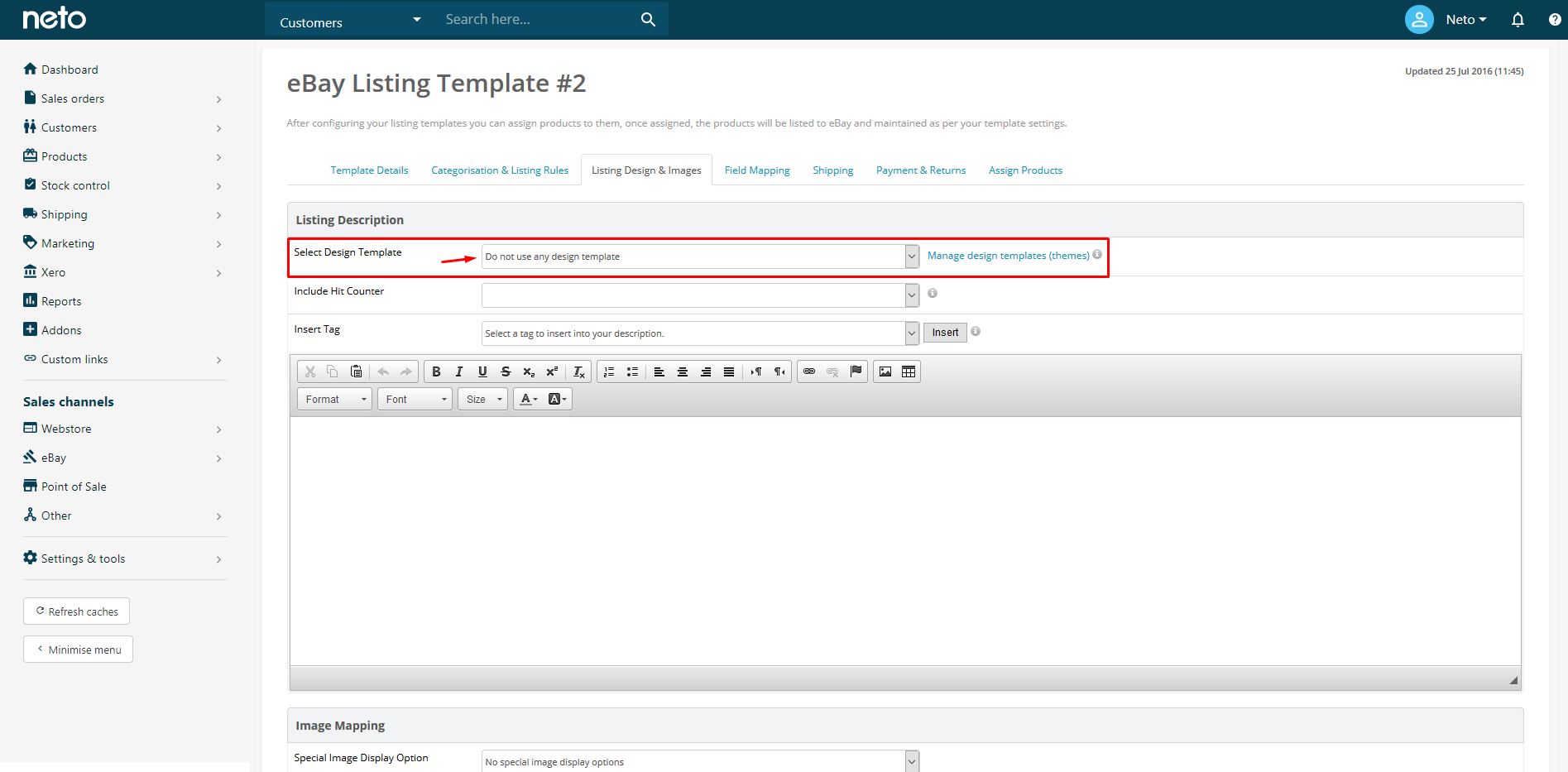Click in the Search here field
The height and width of the screenshot is (772, 1568).
[538, 19]
